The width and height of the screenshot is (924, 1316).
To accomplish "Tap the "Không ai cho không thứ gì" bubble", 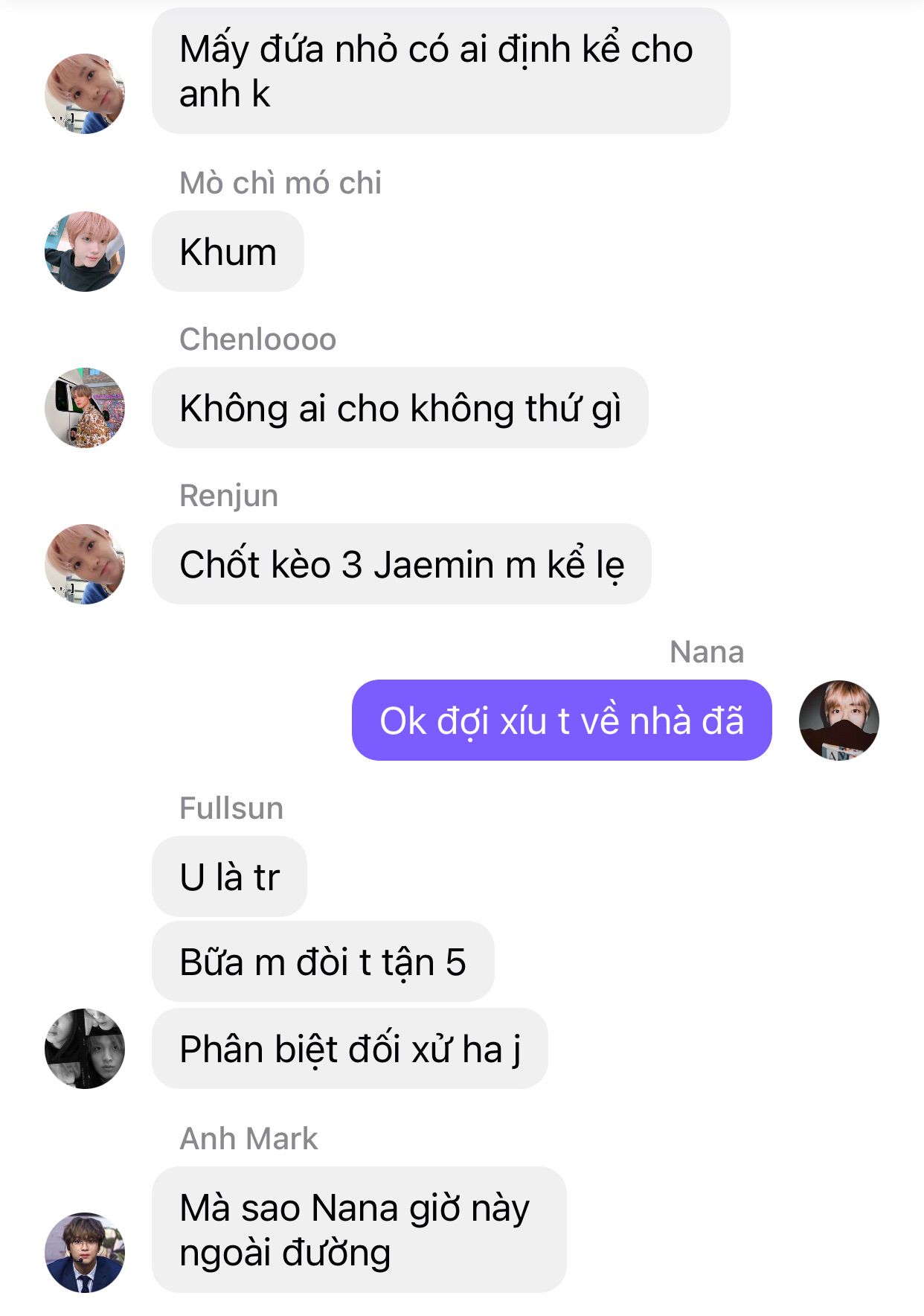I will [400, 408].
